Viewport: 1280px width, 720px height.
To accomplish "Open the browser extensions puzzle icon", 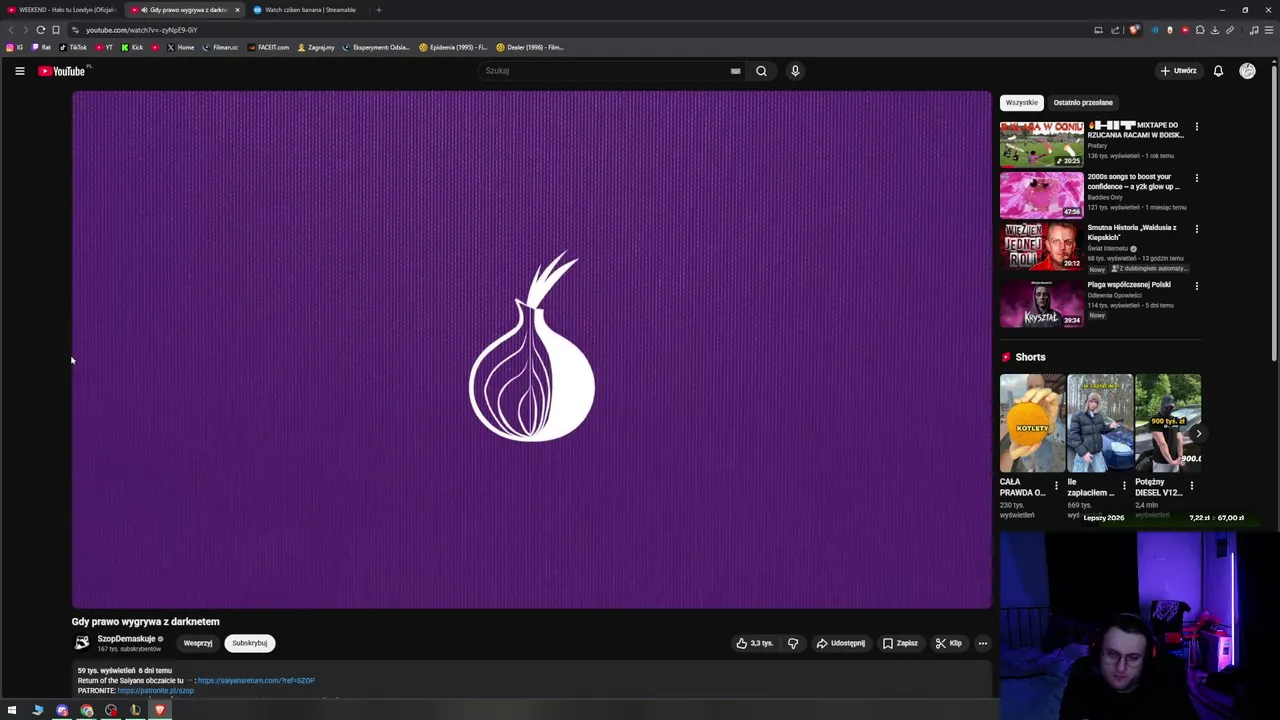I will coord(1200,30).
